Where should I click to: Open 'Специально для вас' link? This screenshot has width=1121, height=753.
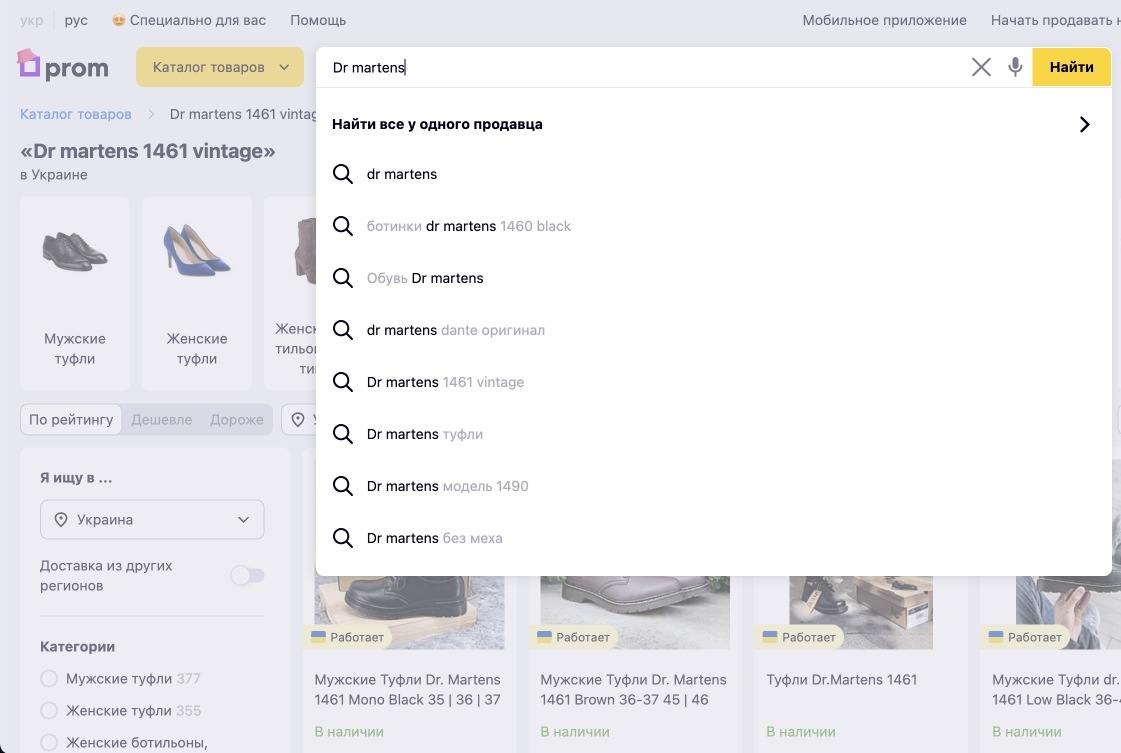coord(197,20)
